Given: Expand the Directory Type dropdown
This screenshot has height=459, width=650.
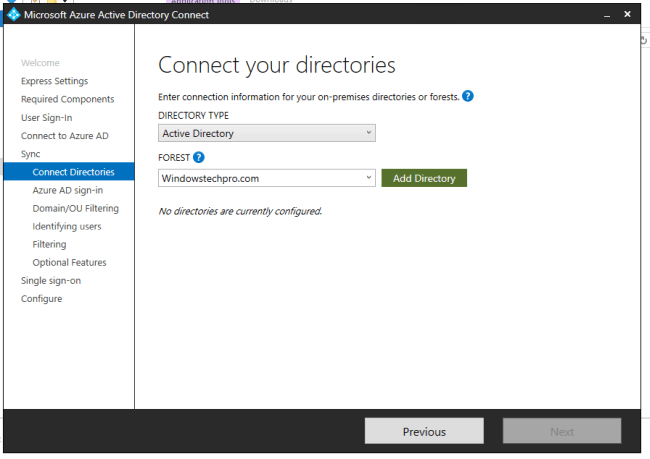Looking at the screenshot, I should [267, 133].
